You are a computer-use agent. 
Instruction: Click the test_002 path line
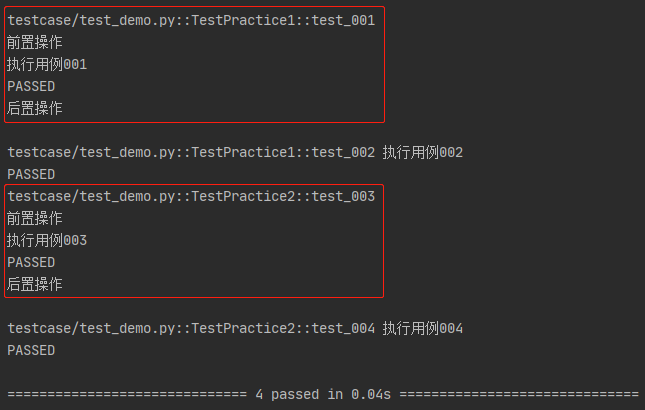tap(191, 153)
